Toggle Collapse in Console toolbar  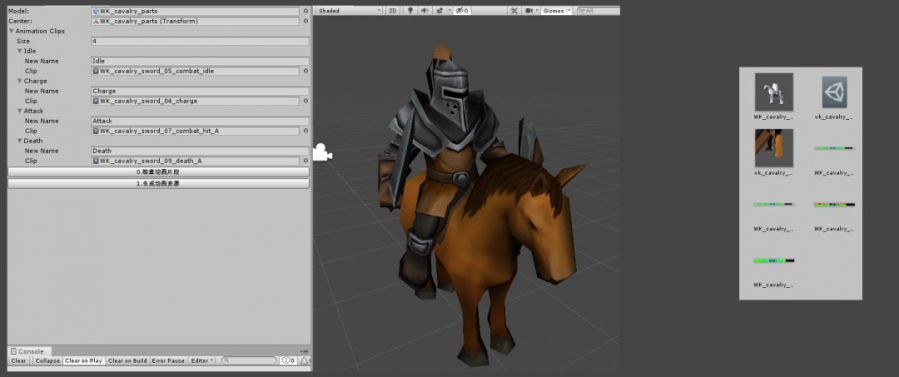click(x=48, y=361)
